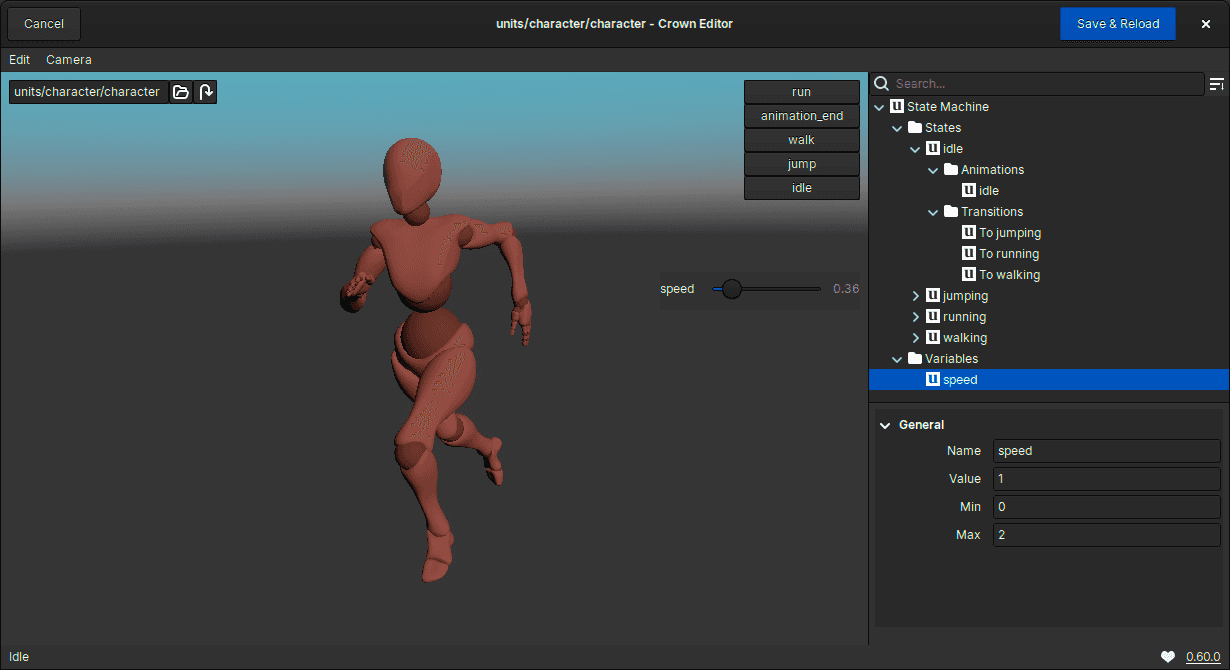Collapse the Transitions folder
This screenshot has height=670, width=1230.
[x=933, y=212]
